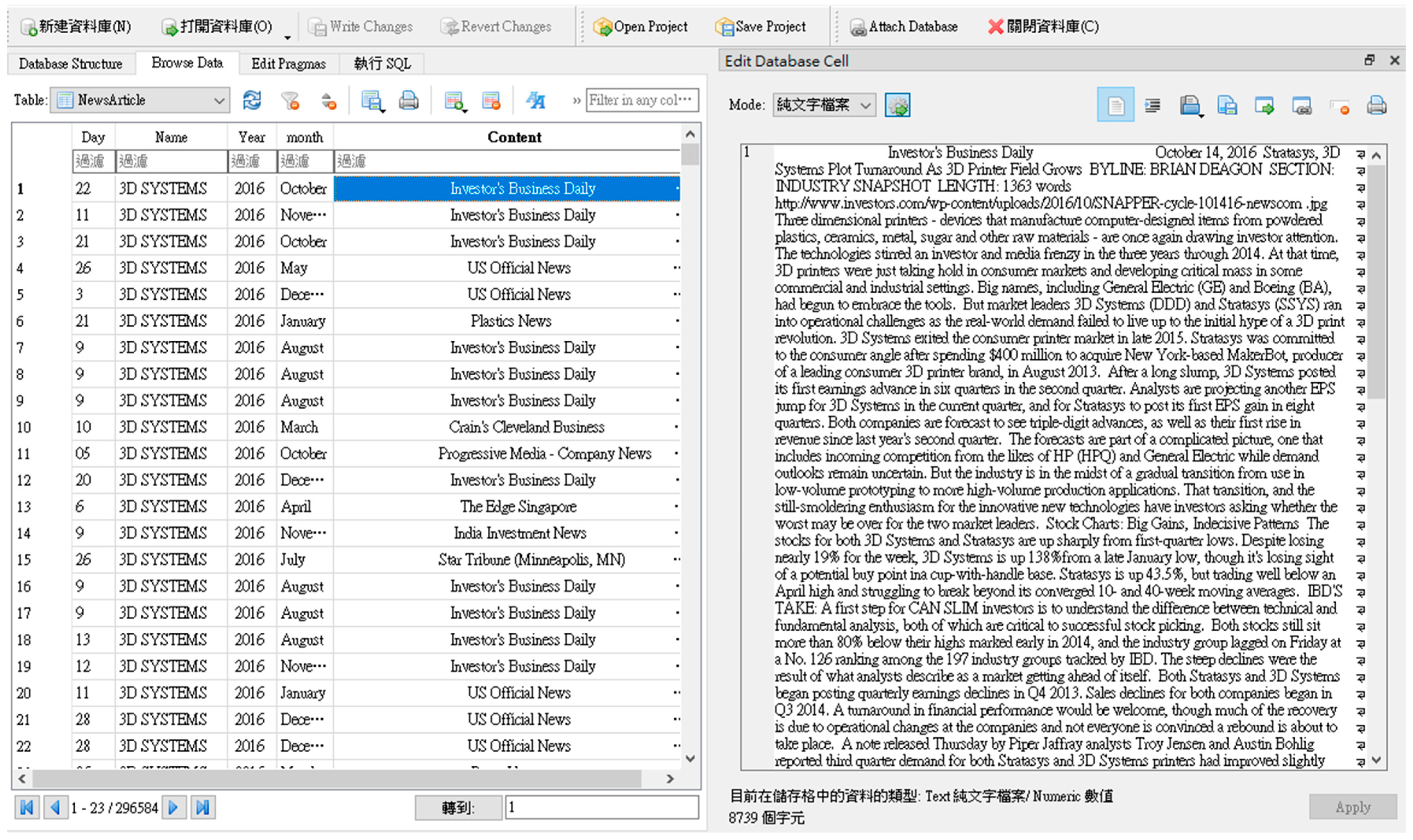Viewport: 1413px width, 840px height.
Task: Click the table's horizontal scrollbar
Action: pos(337,778)
